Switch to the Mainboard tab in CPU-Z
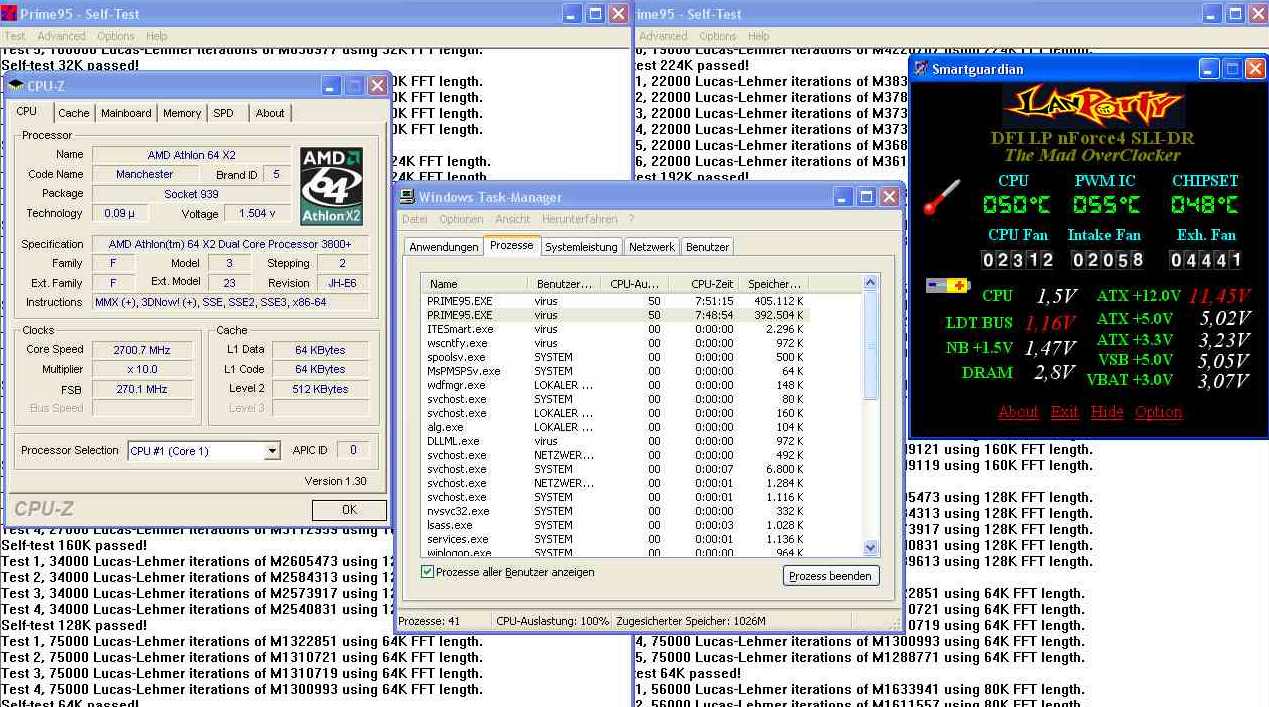 (x=126, y=113)
